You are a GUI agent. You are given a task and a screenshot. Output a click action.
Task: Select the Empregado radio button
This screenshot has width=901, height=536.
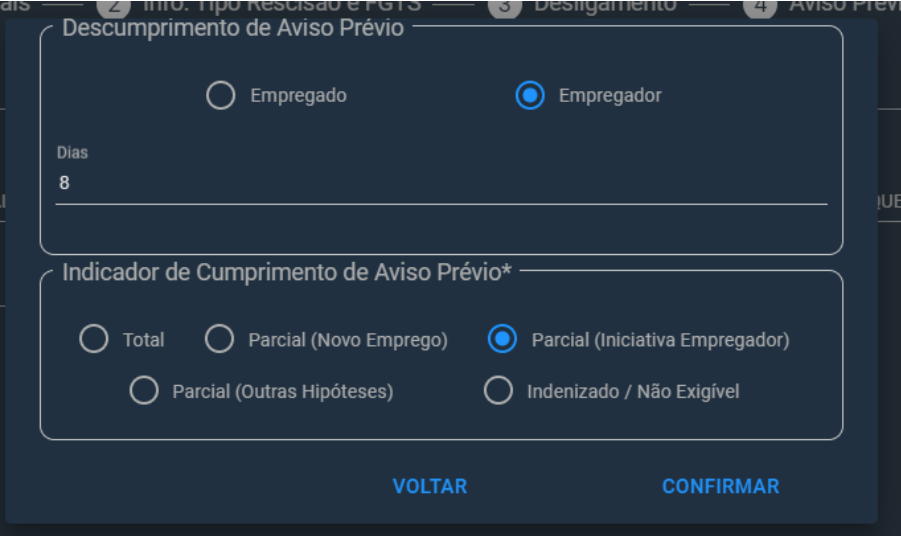(221, 95)
